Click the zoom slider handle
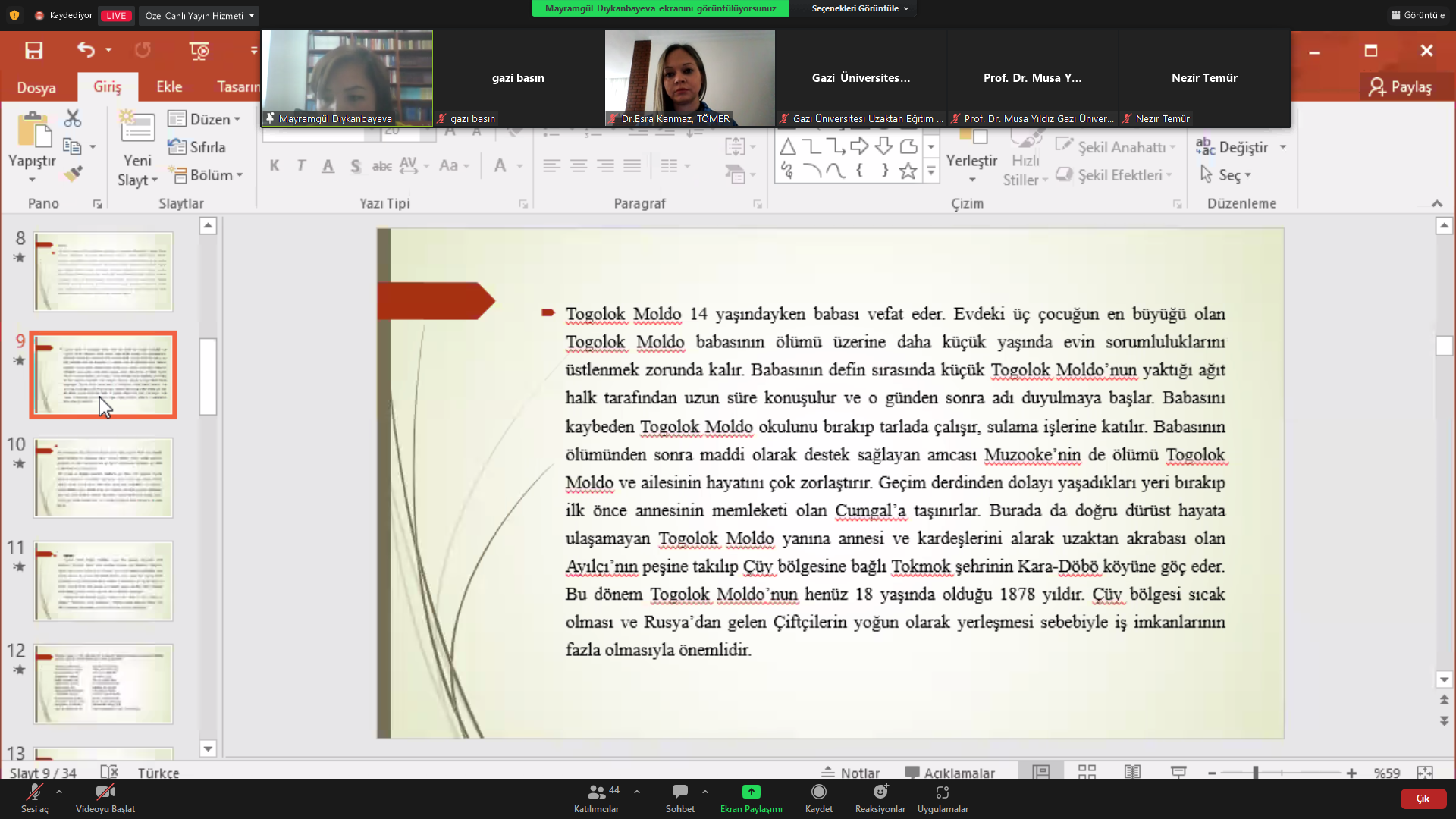1456x819 pixels. [1256, 773]
